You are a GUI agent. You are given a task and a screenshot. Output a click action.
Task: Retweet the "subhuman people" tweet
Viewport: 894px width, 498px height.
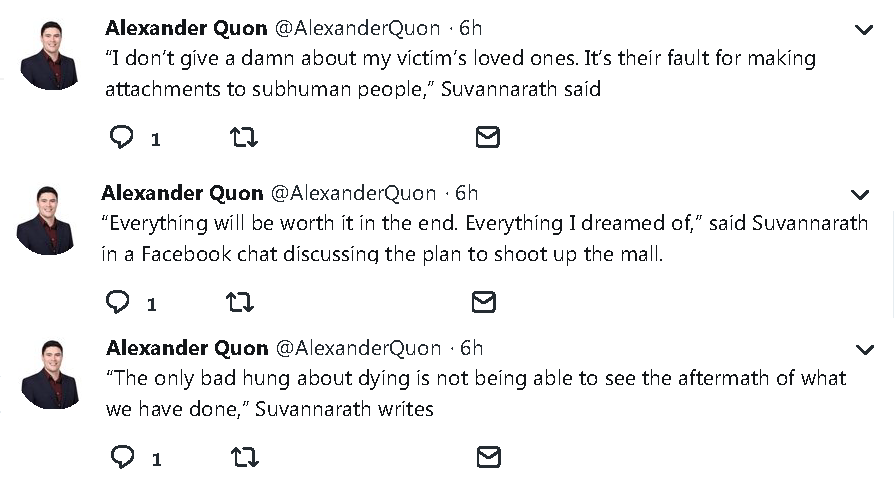tap(243, 138)
